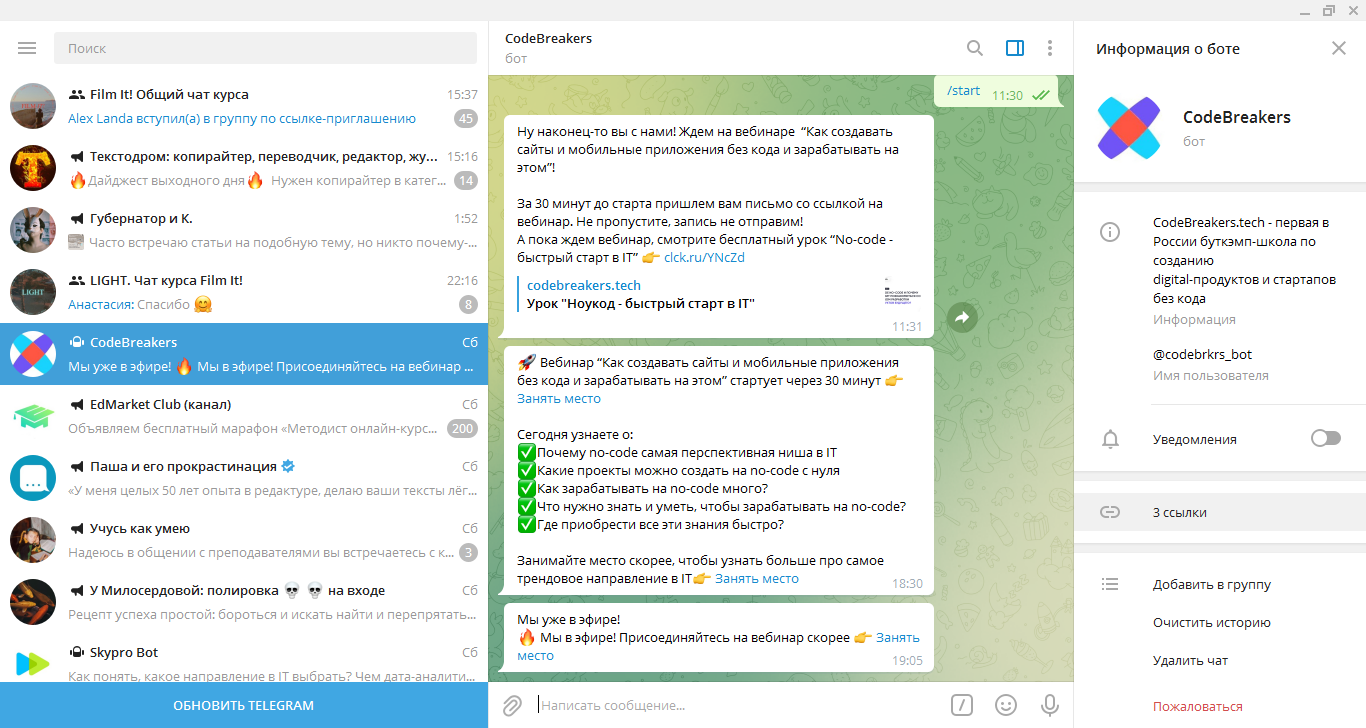Open the "3 ссылки" section
The width and height of the screenshot is (1366, 728).
point(1220,512)
